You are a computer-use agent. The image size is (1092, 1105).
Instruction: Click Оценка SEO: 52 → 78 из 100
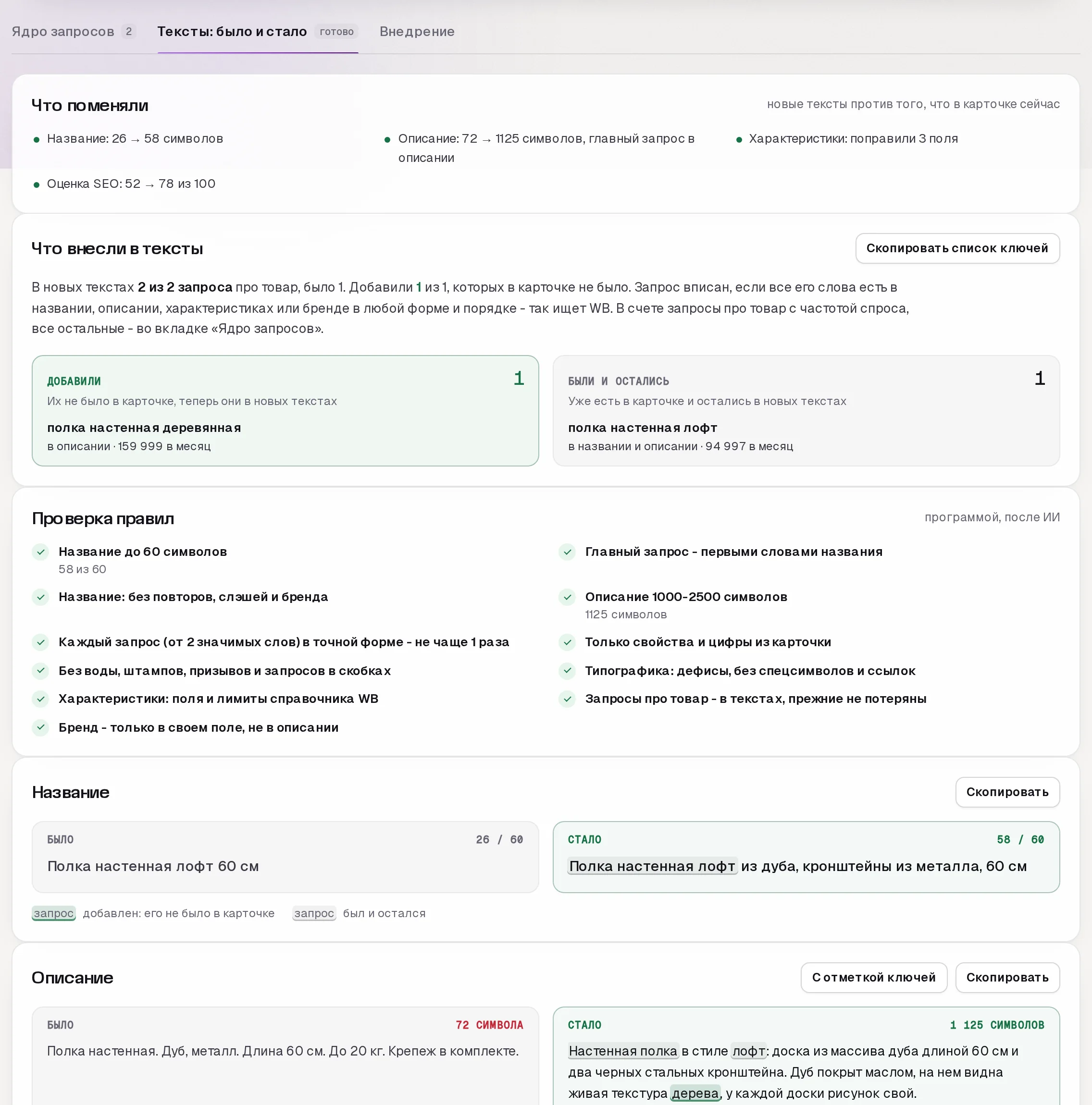(131, 184)
